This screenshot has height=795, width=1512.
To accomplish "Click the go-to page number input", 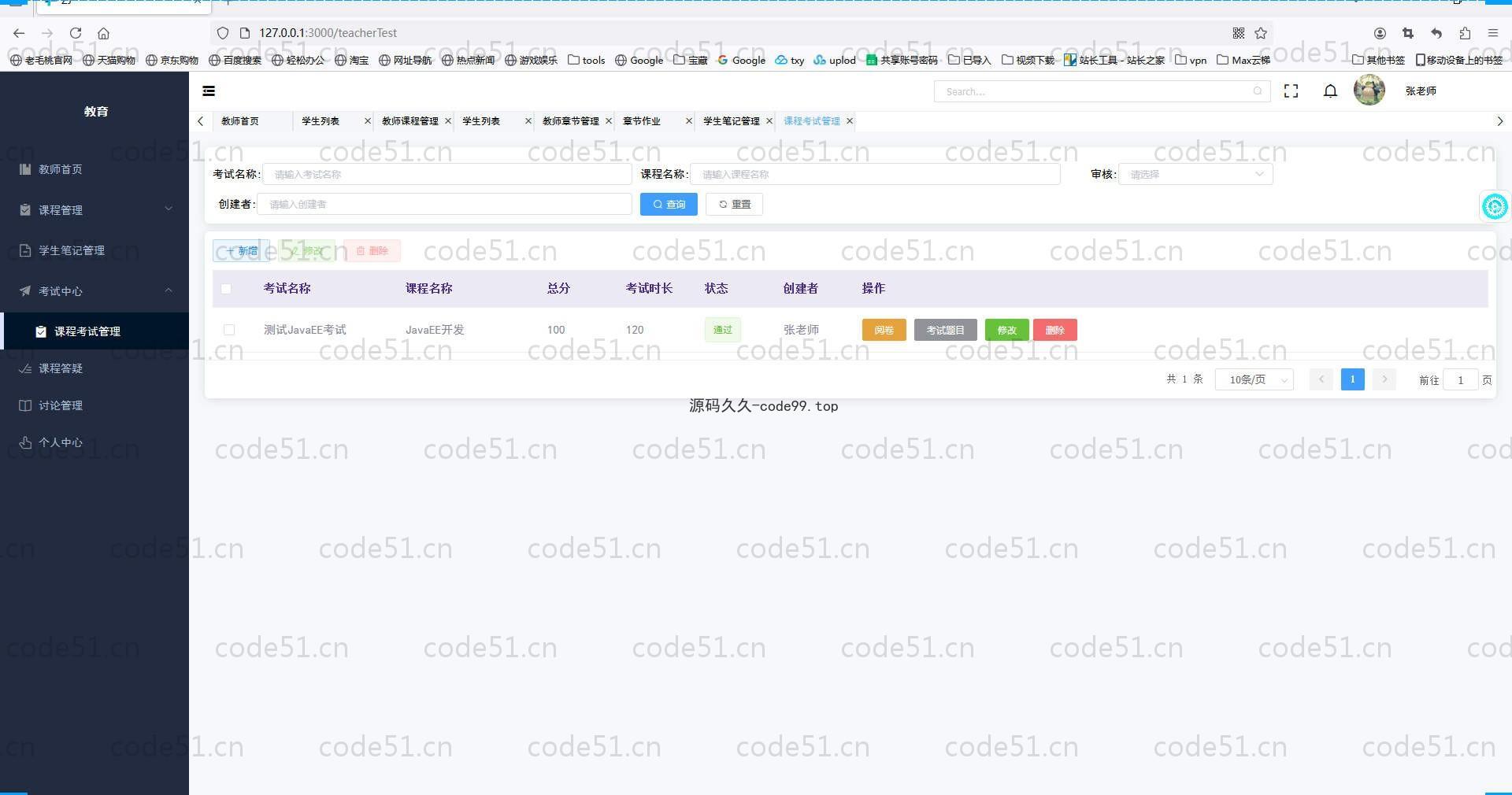I will point(1460,380).
